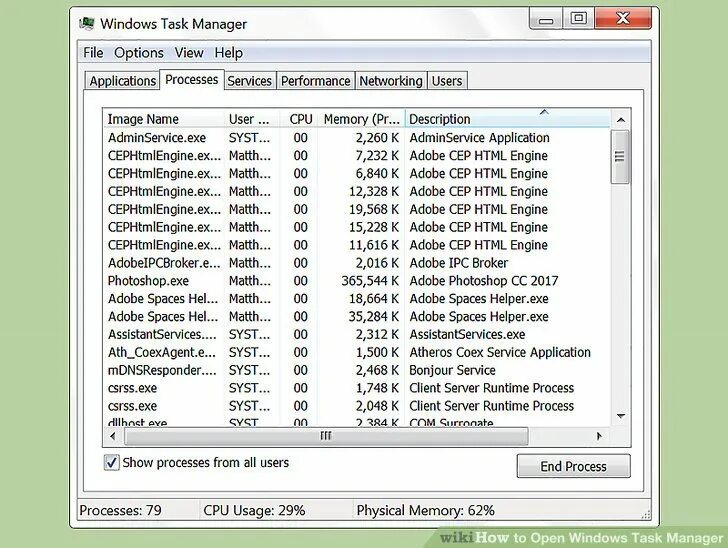Switch to the Users tab

pos(447,81)
